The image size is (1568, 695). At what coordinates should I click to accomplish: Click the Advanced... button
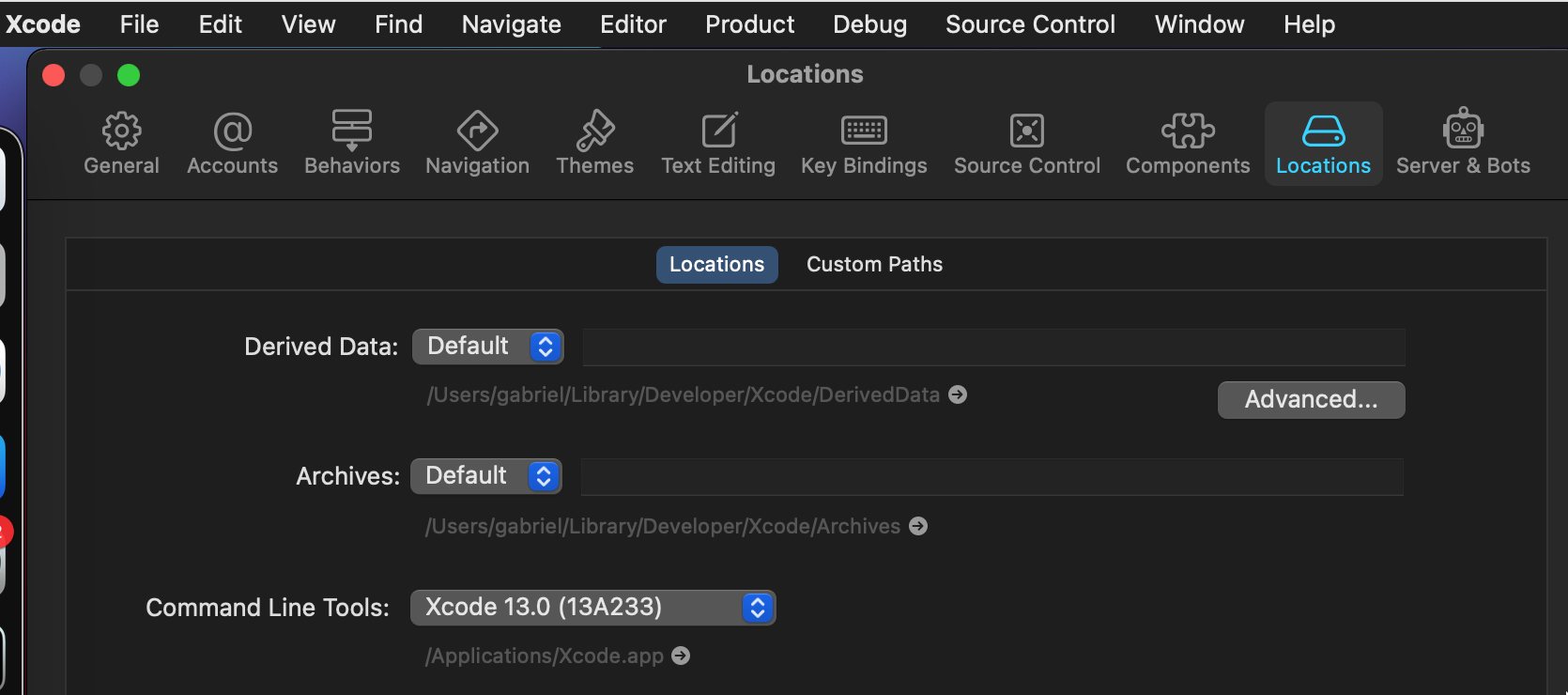coord(1311,400)
